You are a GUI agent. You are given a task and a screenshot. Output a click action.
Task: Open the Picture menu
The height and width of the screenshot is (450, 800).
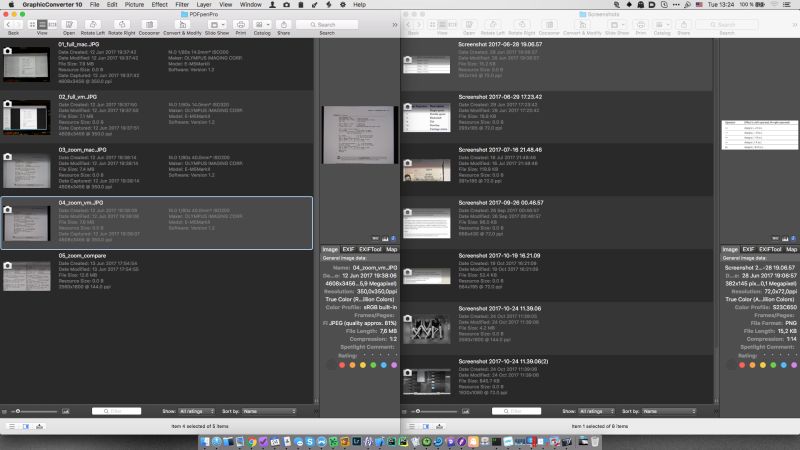pyautogui.click(x=134, y=5)
